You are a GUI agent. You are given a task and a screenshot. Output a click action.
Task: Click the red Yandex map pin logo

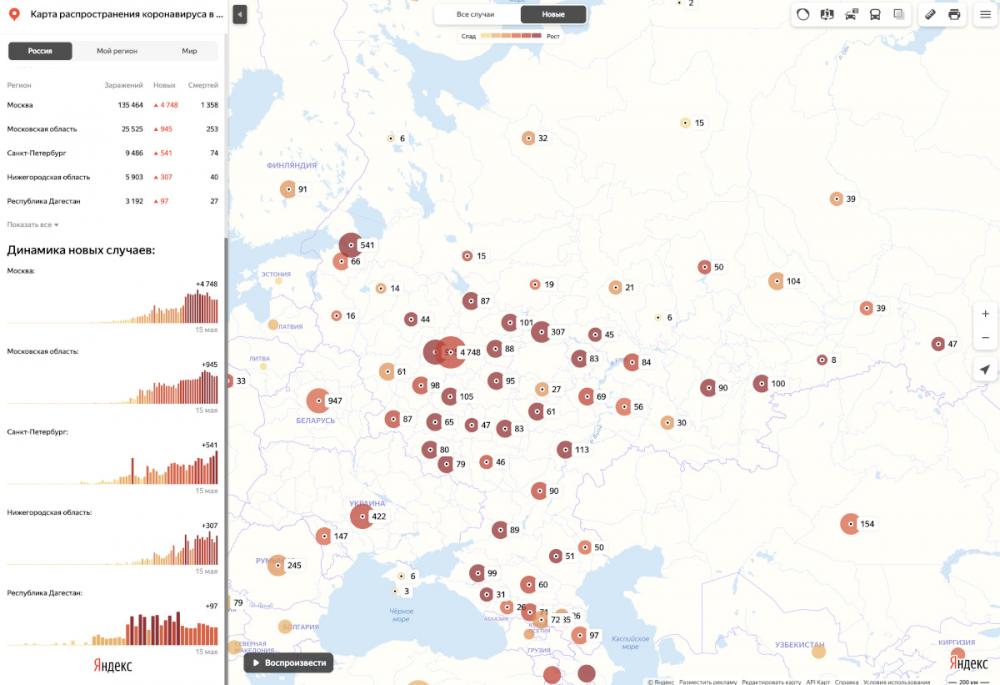click(x=14, y=14)
